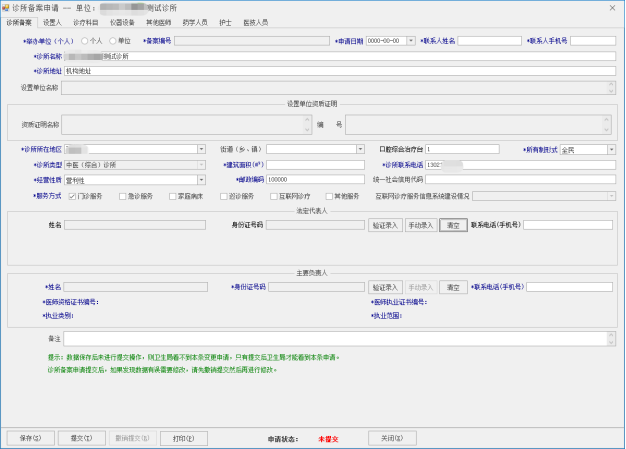This screenshot has width=626, height=449.
Task: Show the 医技人员 tab
Action: [256, 23]
